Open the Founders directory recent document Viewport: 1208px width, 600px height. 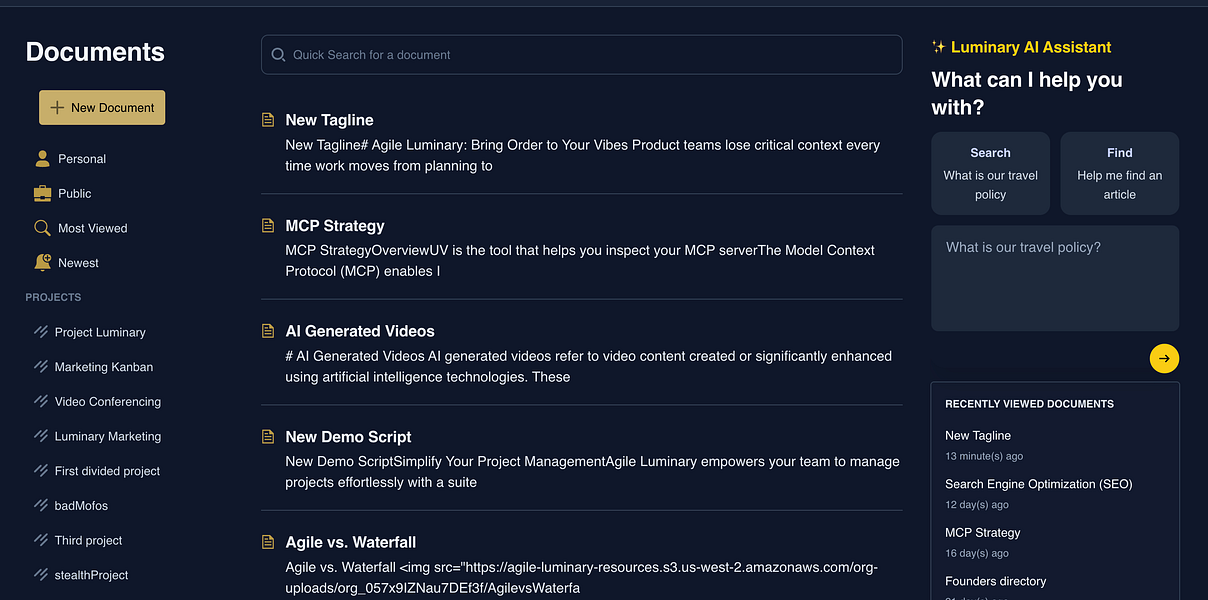point(995,581)
